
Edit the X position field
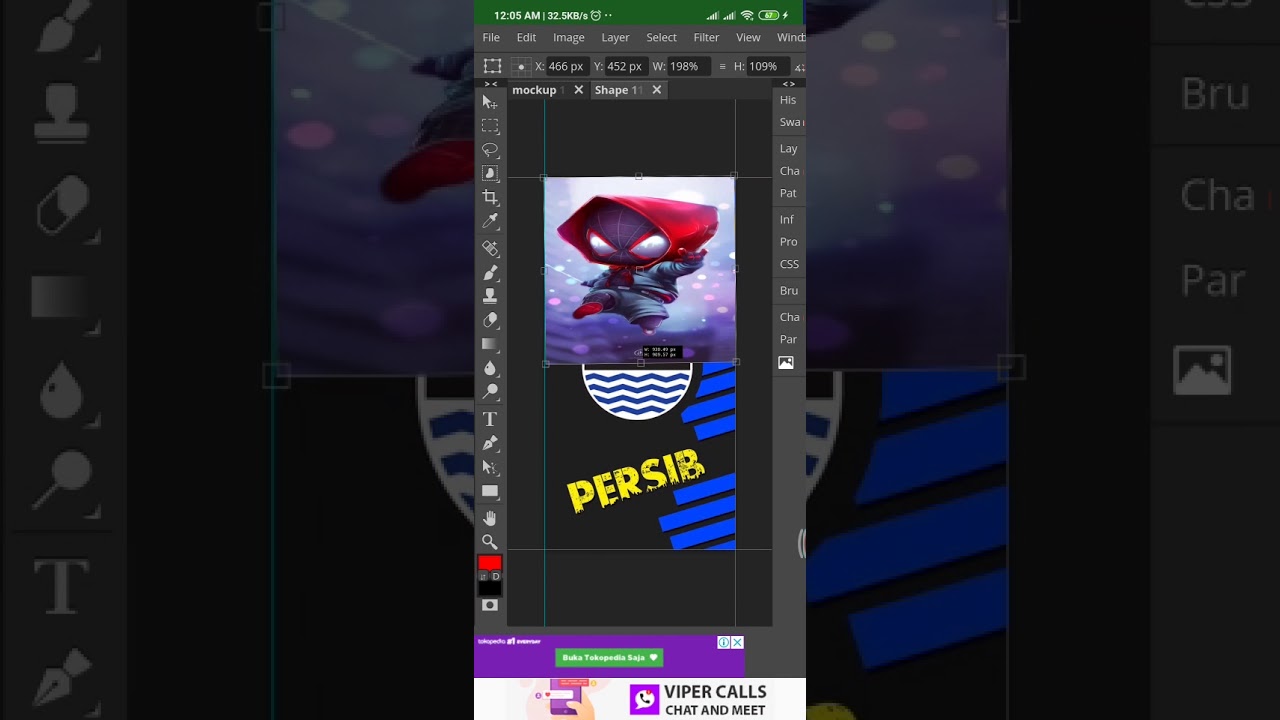click(x=567, y=66)
